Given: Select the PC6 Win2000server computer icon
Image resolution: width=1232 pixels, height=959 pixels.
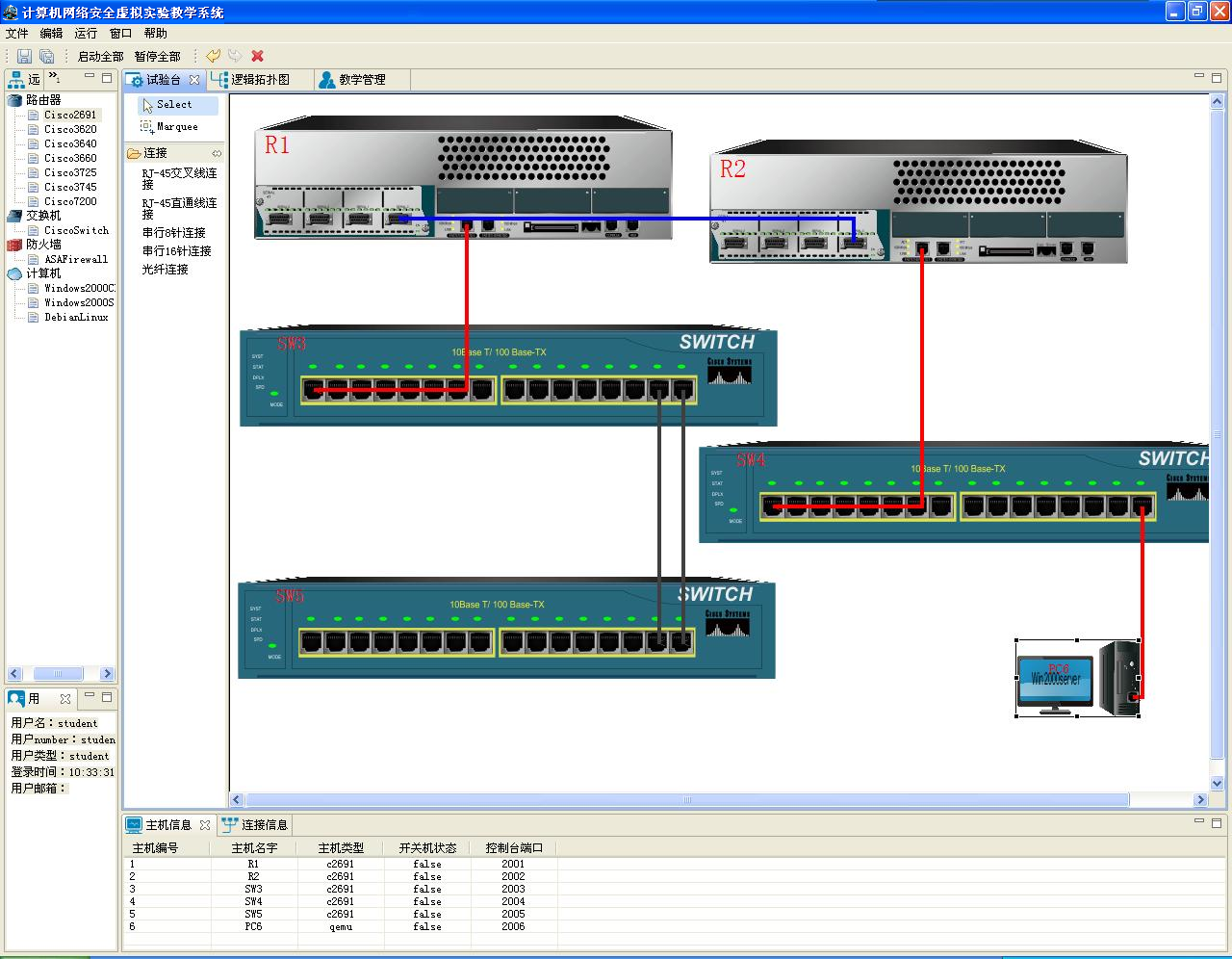Looking at the screenshot, I should pyautogui.click(x=1077, y=678).
